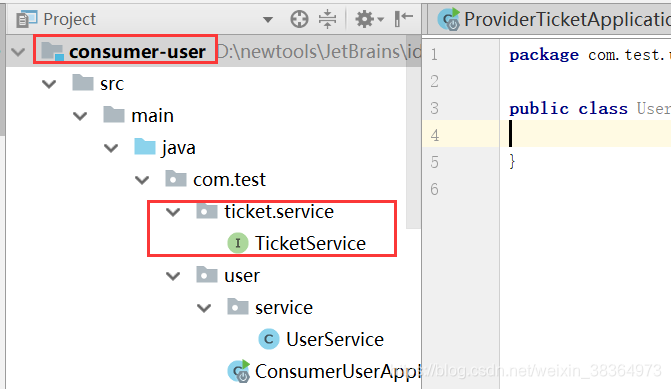Click the Collapse All icon in the Project panel
This screenshot has height=389, width=671.
[327, 19]
